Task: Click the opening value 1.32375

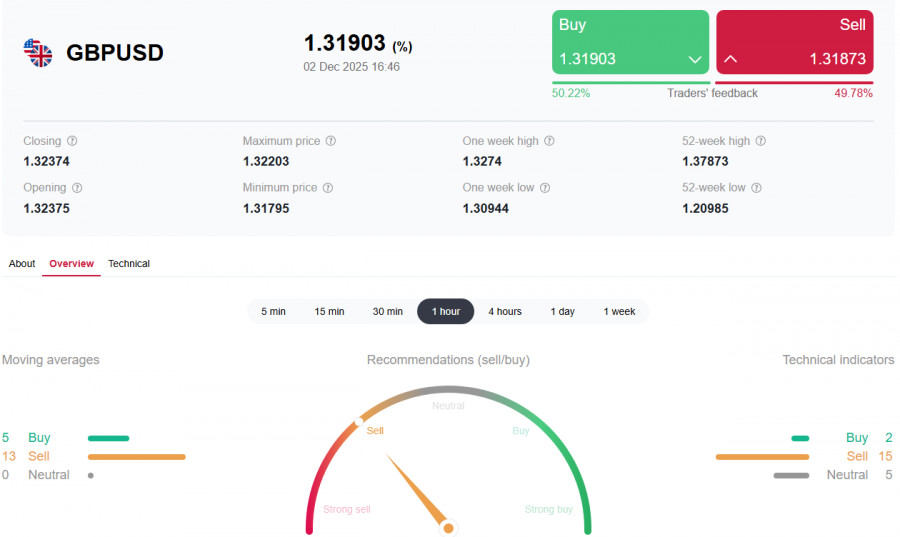Action: [x=46, y=208]
